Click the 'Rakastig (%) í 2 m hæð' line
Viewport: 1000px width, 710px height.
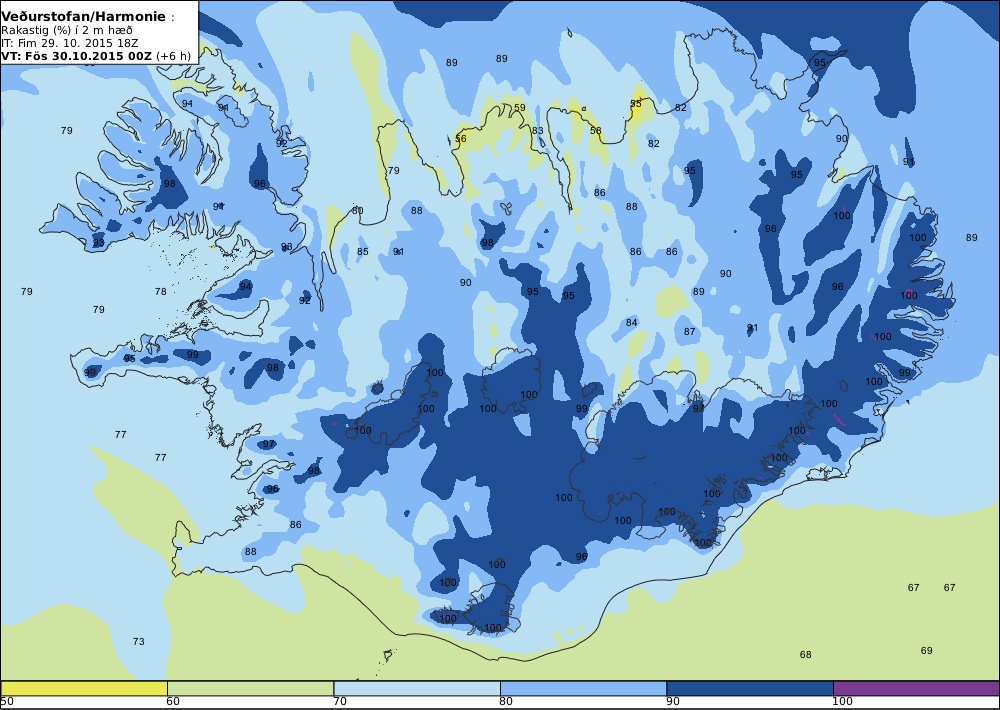(x=67, y=31)
